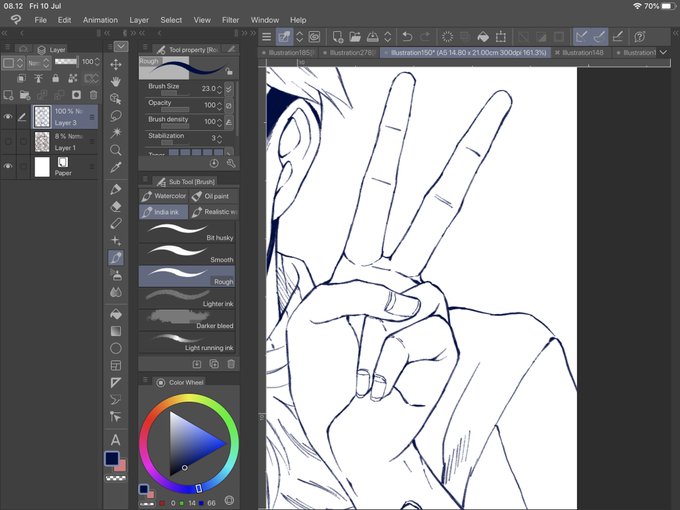Select the Fill bucket tool
Image resolution: width=680 pixels, height=510 pixels.
[x=116, y=314]
